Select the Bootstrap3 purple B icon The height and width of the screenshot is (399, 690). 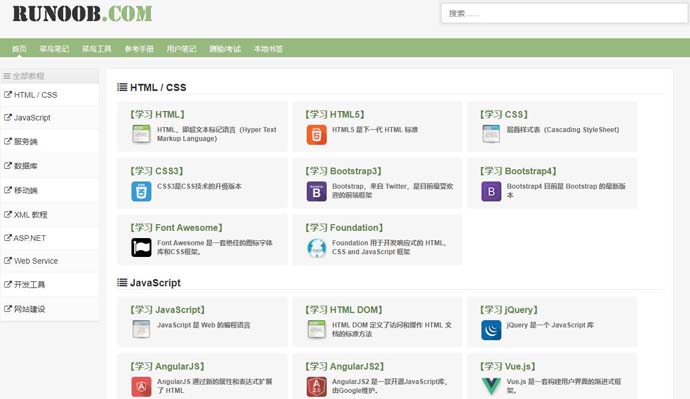click(x=316, y=191)
